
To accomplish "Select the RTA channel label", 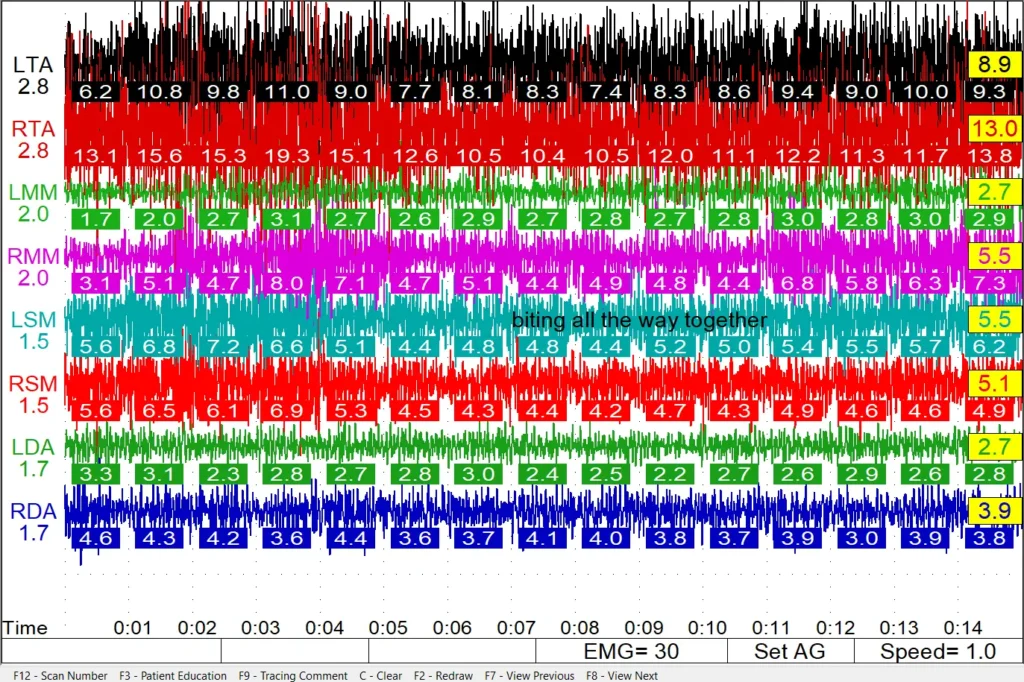I will pyautogui.click(x=33, y=129).
